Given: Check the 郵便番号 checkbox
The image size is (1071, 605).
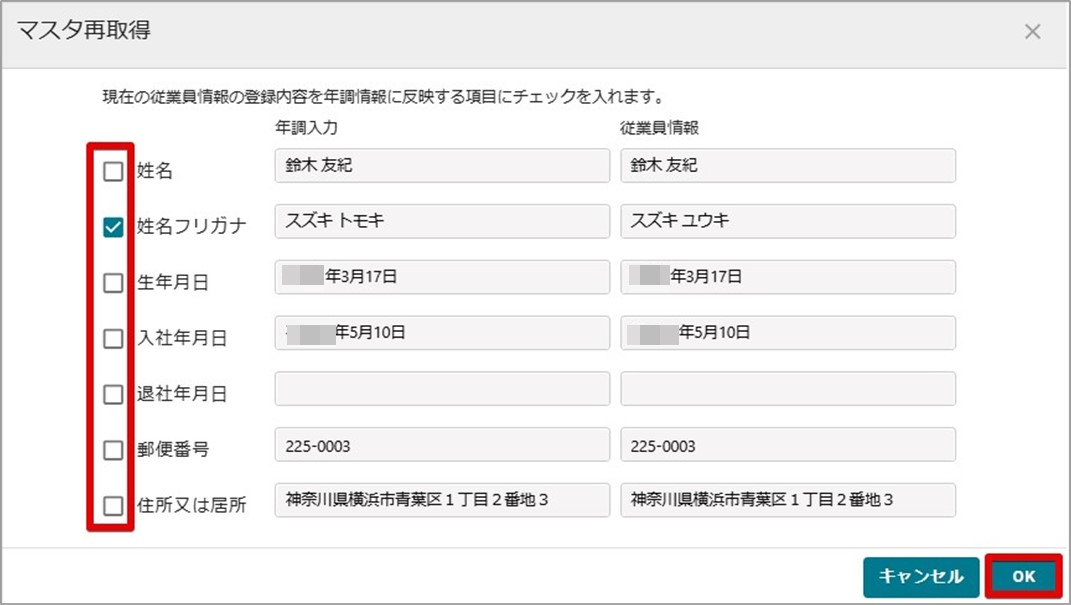Looking at the screenshot, I should [x=113, y=450].
